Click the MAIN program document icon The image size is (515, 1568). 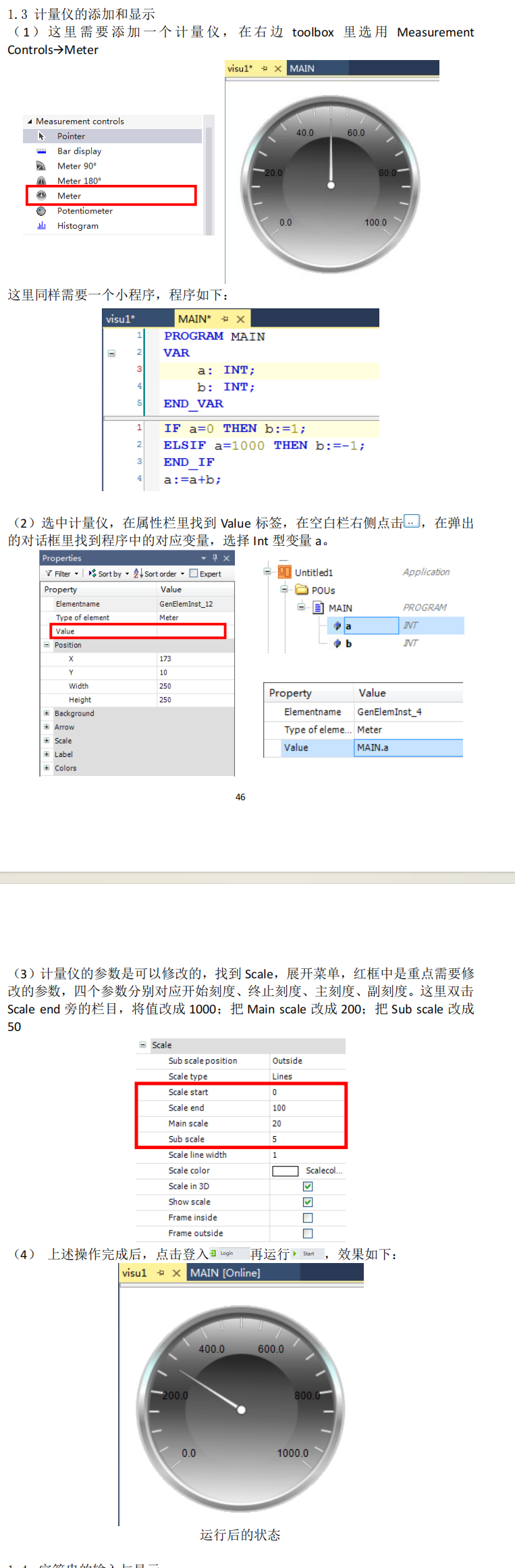click(x=319, y=608)
